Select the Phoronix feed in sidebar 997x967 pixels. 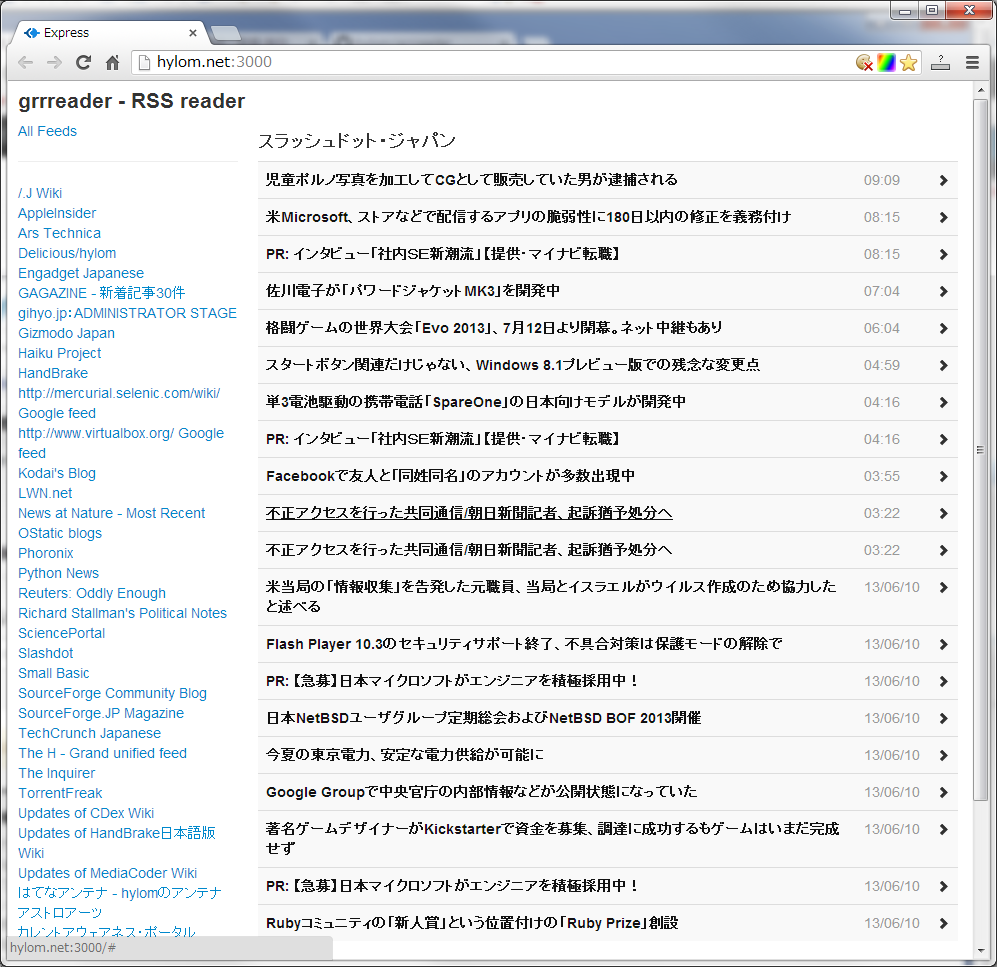pyautogui.click(x=46, y=553)
